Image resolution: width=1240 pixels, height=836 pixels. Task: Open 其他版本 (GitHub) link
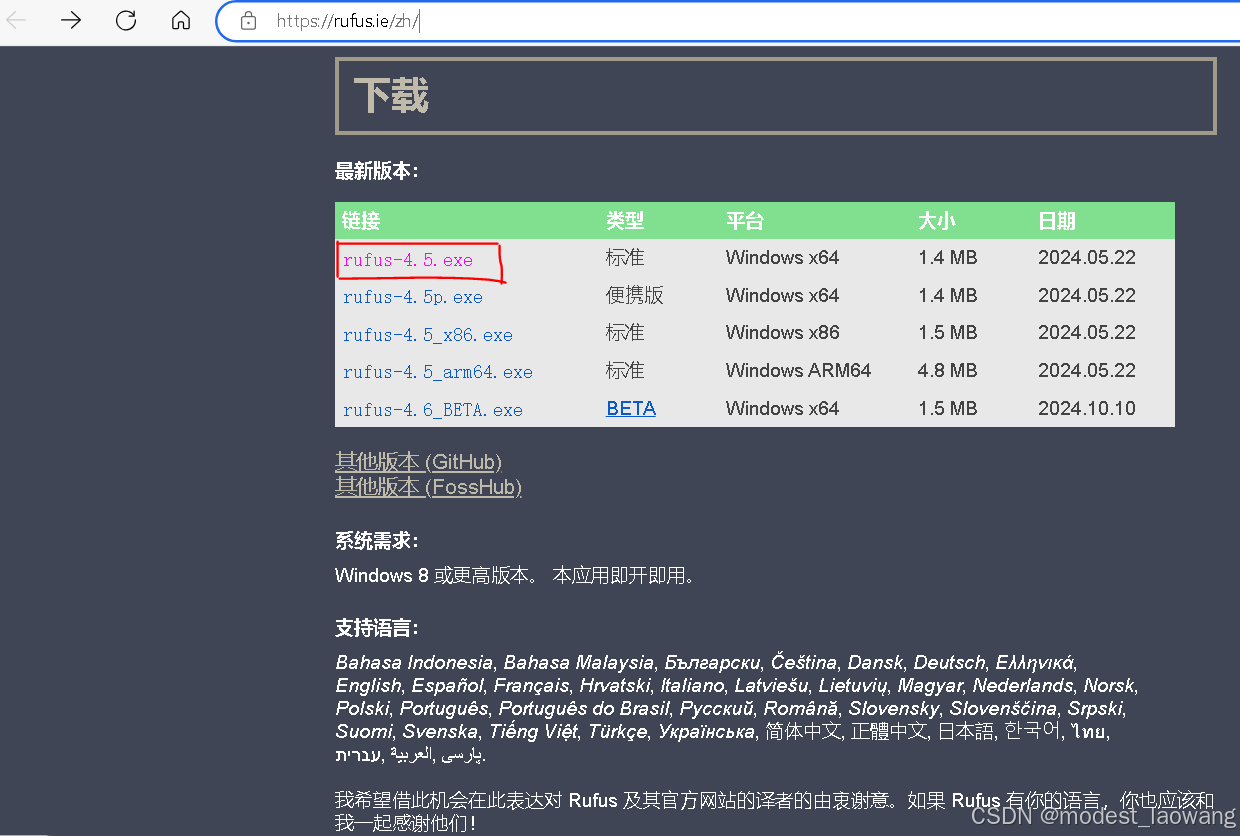418,461
